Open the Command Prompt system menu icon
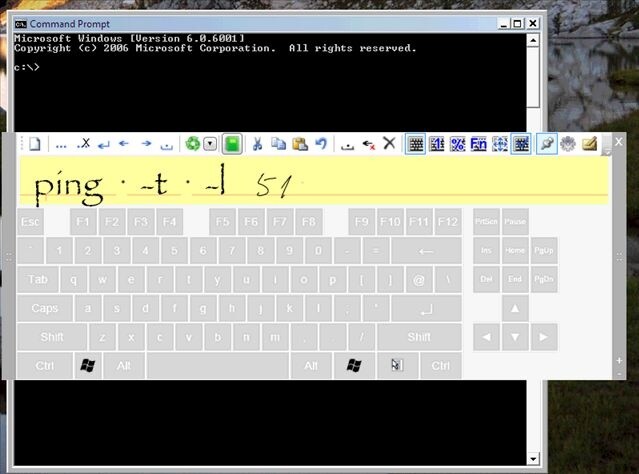The image size is (639, 474). [x=20, y=24]
